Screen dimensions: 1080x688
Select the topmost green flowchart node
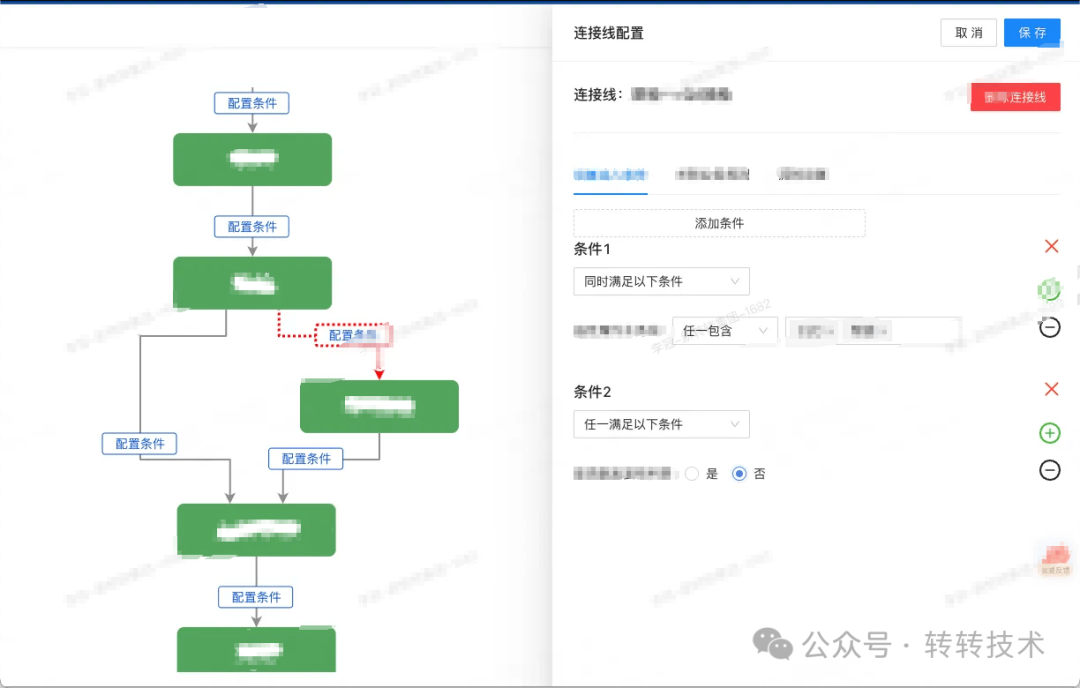253,160
